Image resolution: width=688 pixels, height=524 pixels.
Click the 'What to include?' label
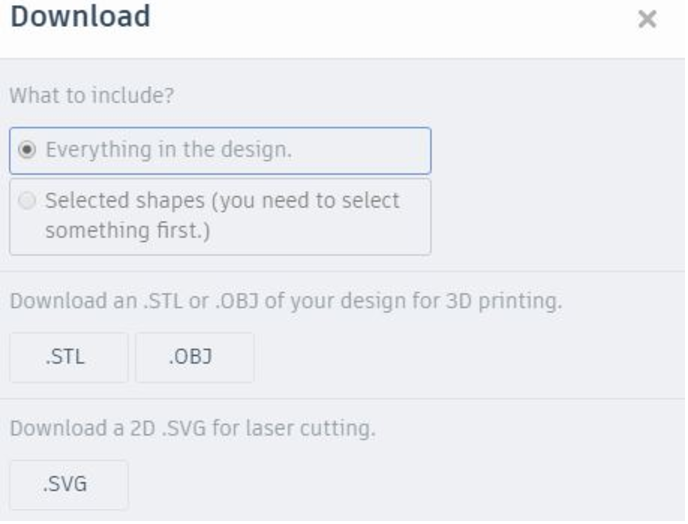coord(87,97)
